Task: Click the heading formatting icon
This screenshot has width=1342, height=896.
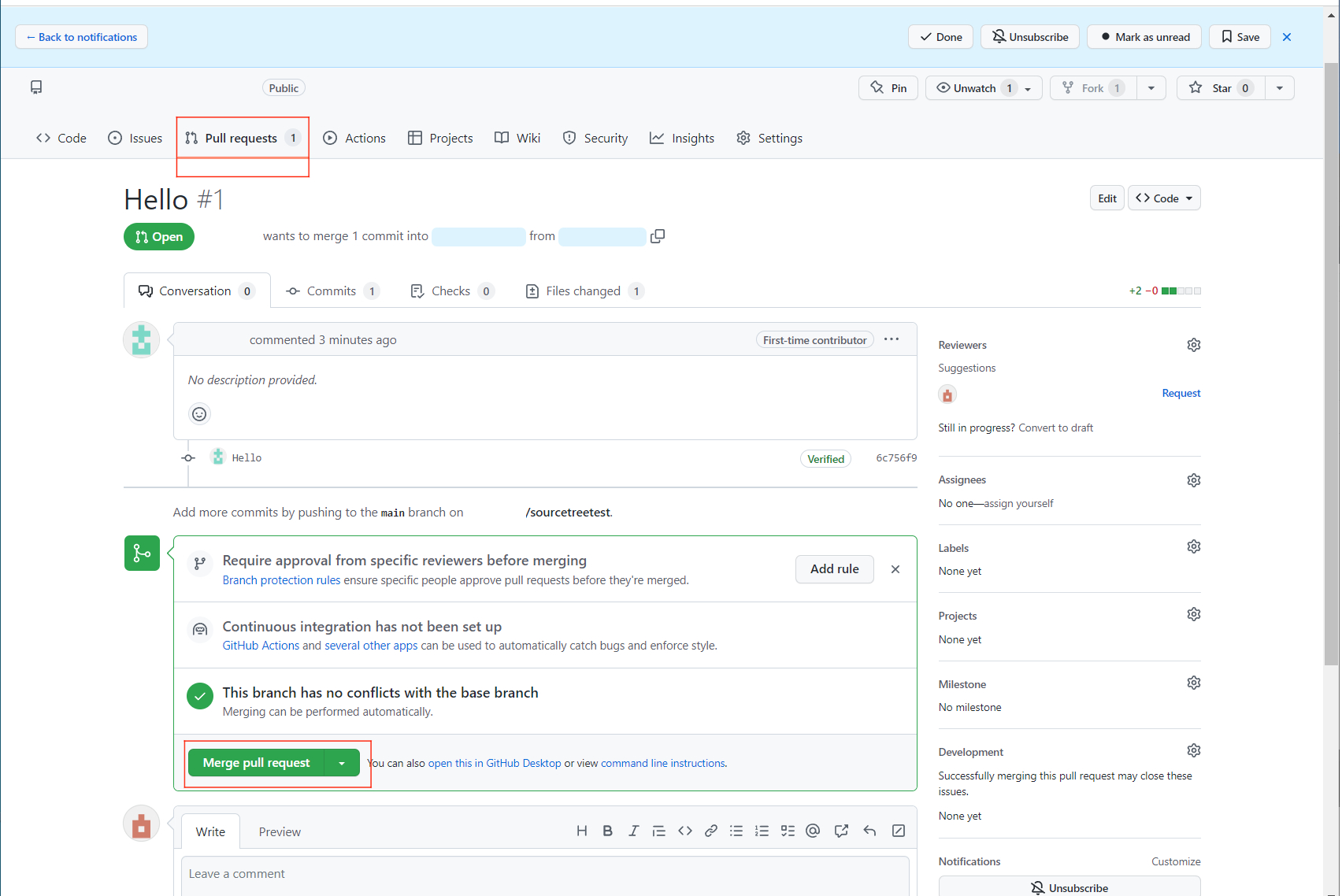Action: tap(582, 831)
